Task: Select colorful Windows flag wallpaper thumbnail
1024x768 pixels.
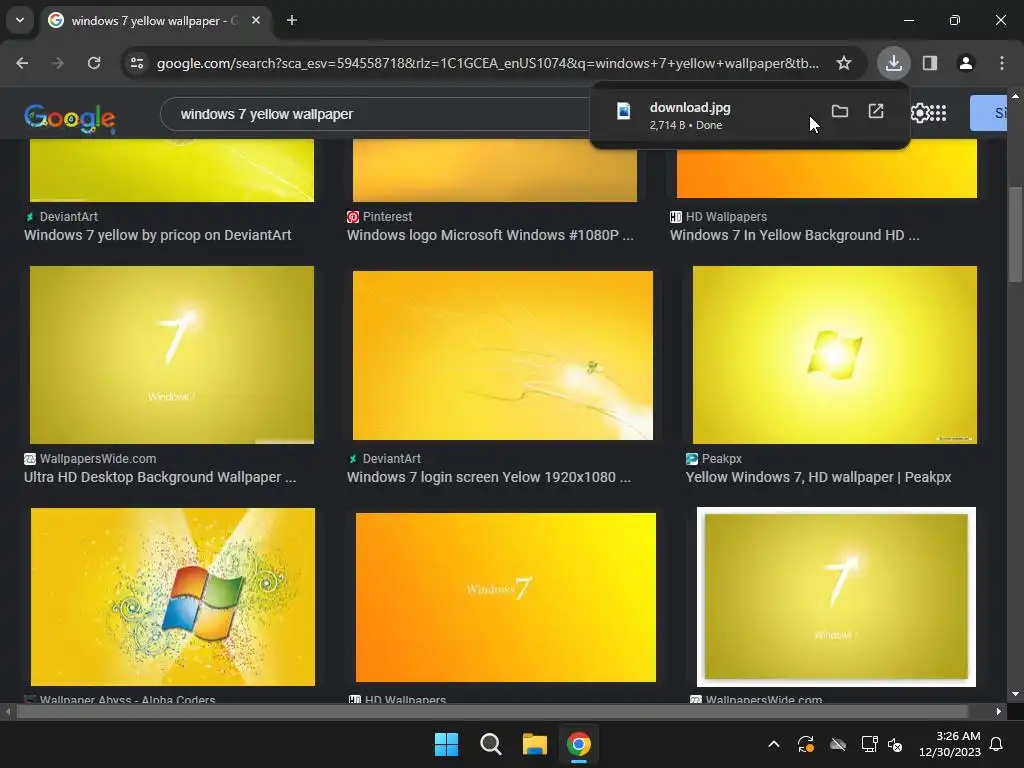Action: click(x=173, y=597)
